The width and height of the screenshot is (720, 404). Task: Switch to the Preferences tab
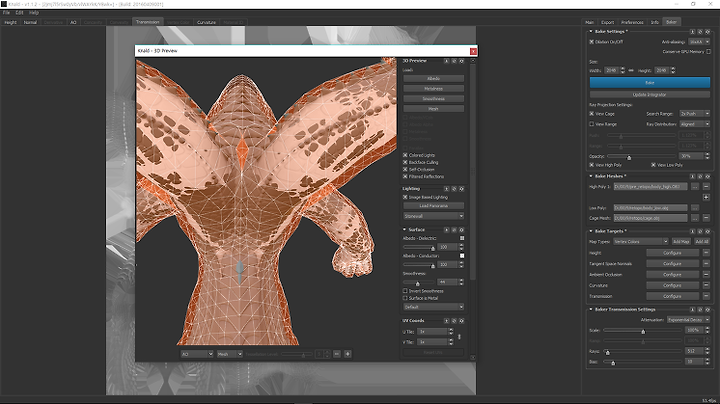[x=632, y=22]
